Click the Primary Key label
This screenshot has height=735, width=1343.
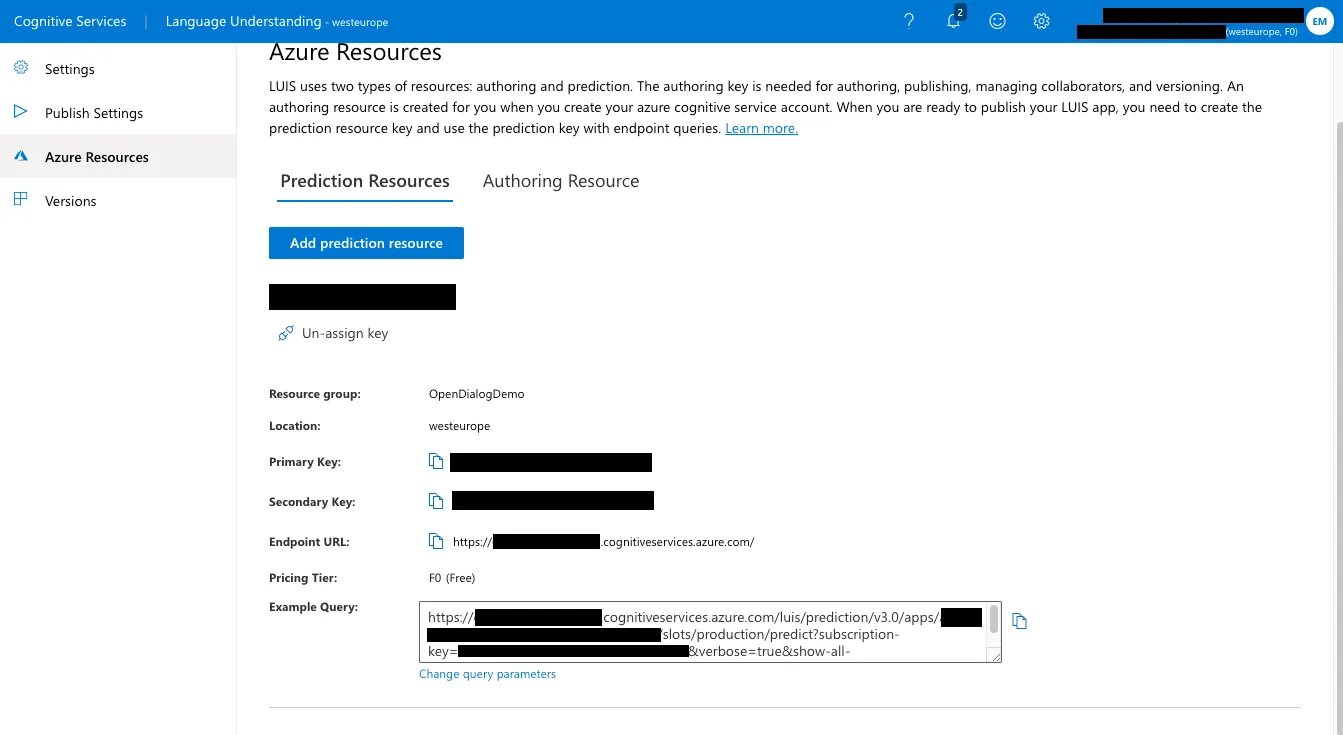tap(305, 462)
